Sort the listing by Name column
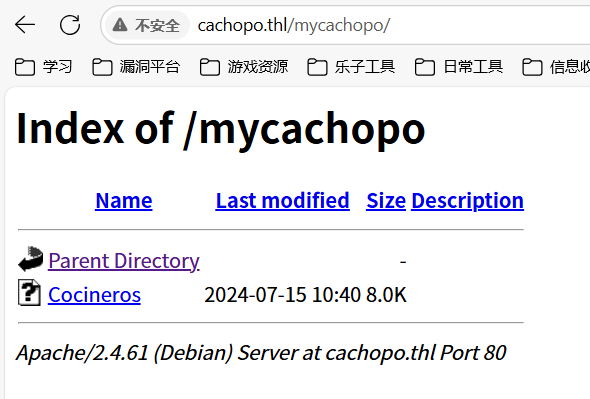The image size is (590, 399). coord(124,201)
